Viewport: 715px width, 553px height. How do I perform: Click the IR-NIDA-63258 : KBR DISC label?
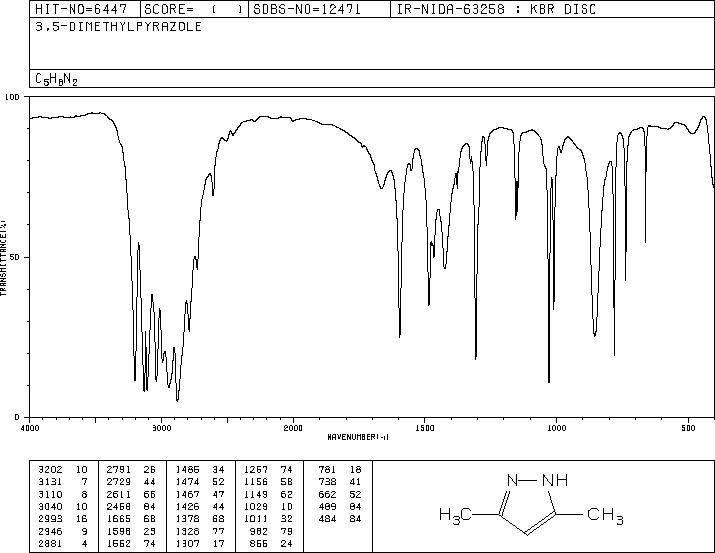[496, 9]
